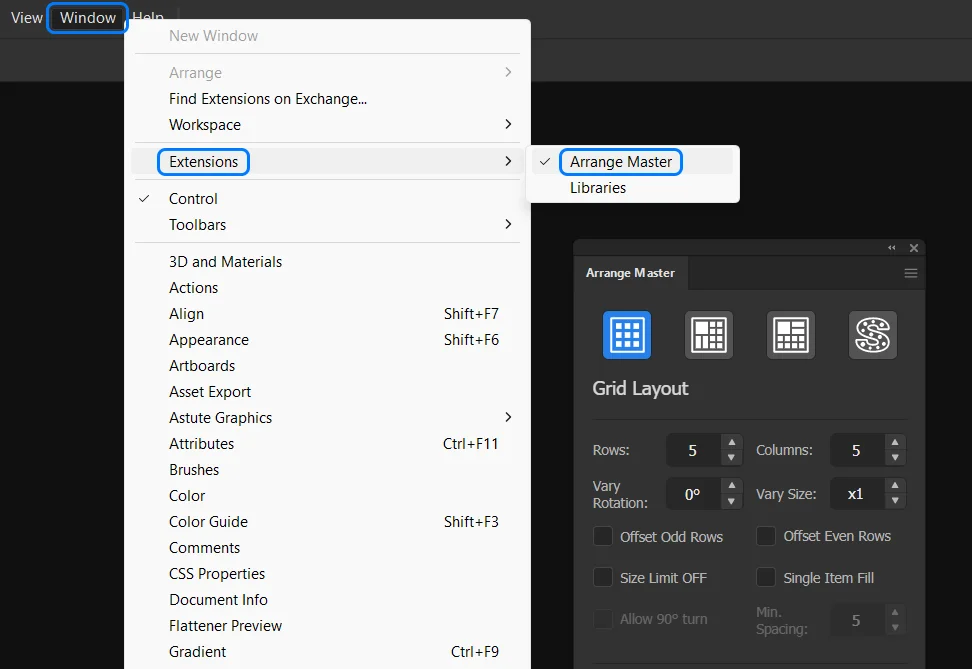Toggle the Size Limit OFF checkbox
The image size is (972, 669).
603,578
